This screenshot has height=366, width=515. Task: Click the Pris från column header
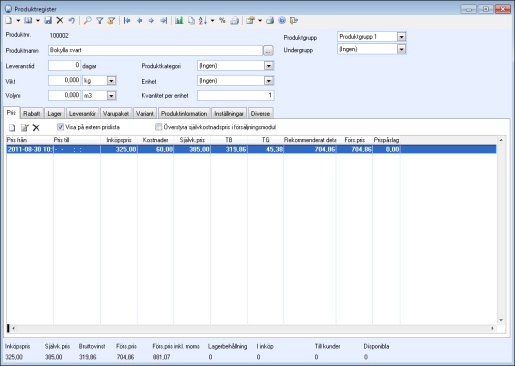click(x=30, y=140)
